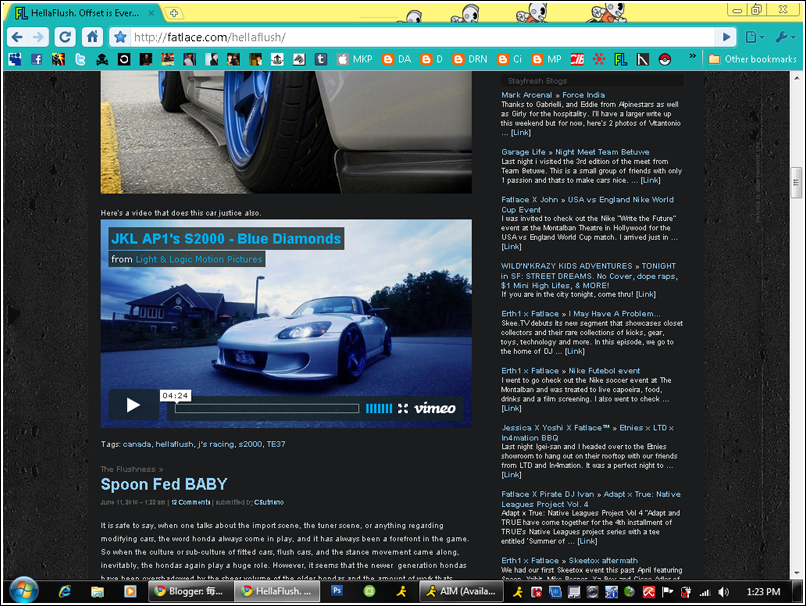Open the Facebook bookmark icon
Screen dimensions: 806x606
pyautogui.click(x=37, y=59)
